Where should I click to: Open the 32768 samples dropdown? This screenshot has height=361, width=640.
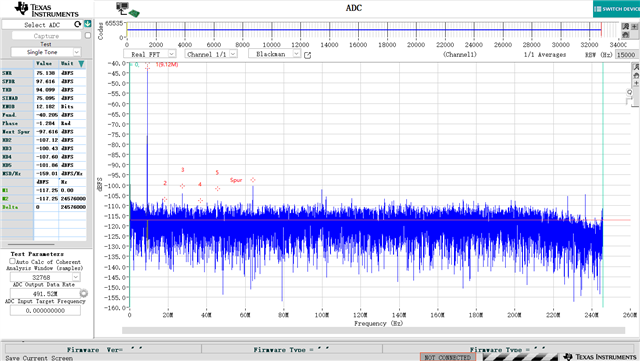point(45,277)
